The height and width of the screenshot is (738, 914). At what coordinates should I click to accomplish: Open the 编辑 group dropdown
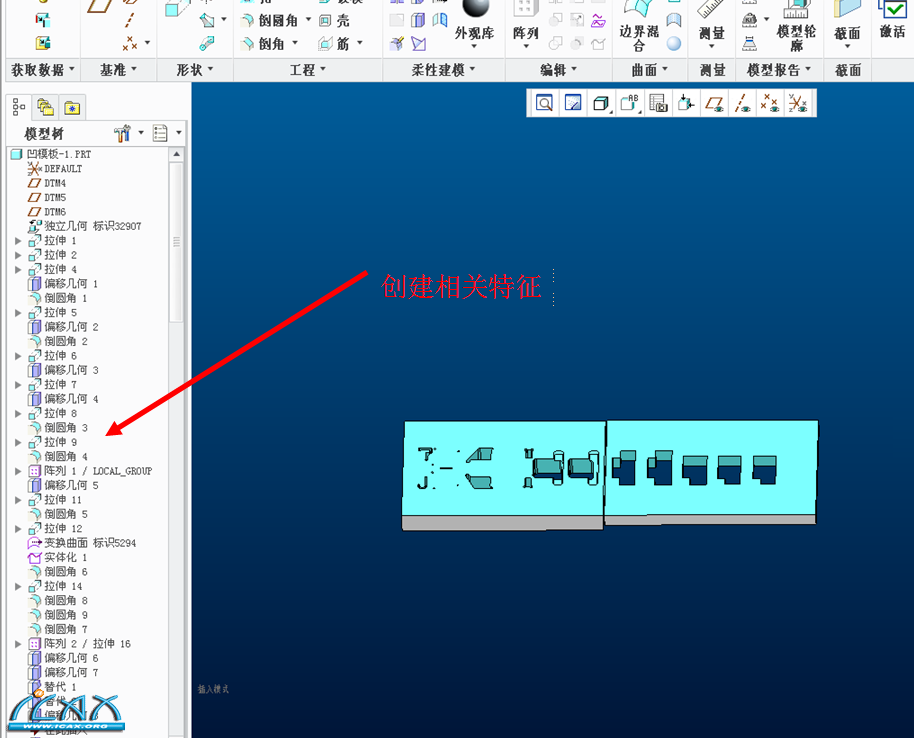coord(558,70)
